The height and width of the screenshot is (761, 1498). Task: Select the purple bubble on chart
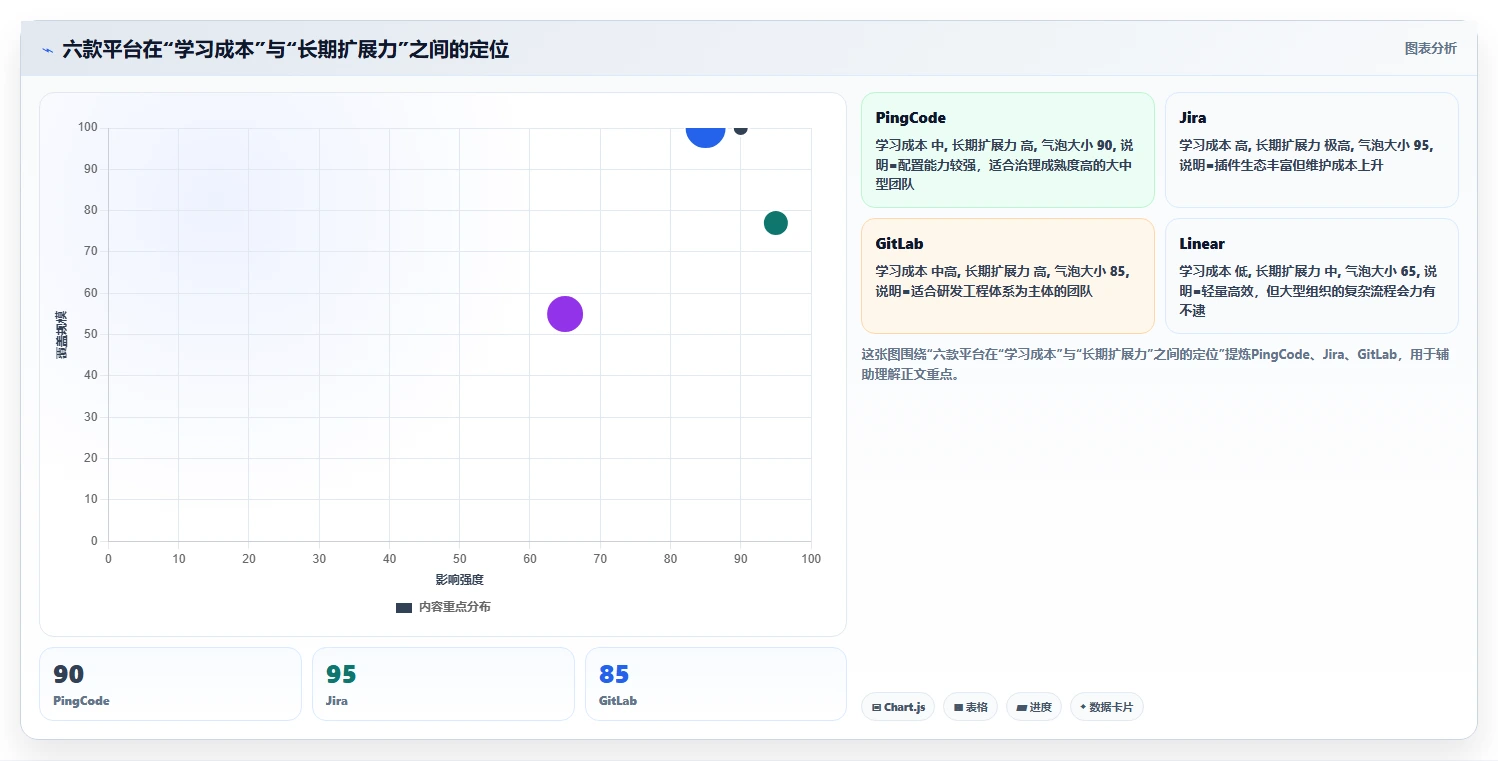coord(565,314)
